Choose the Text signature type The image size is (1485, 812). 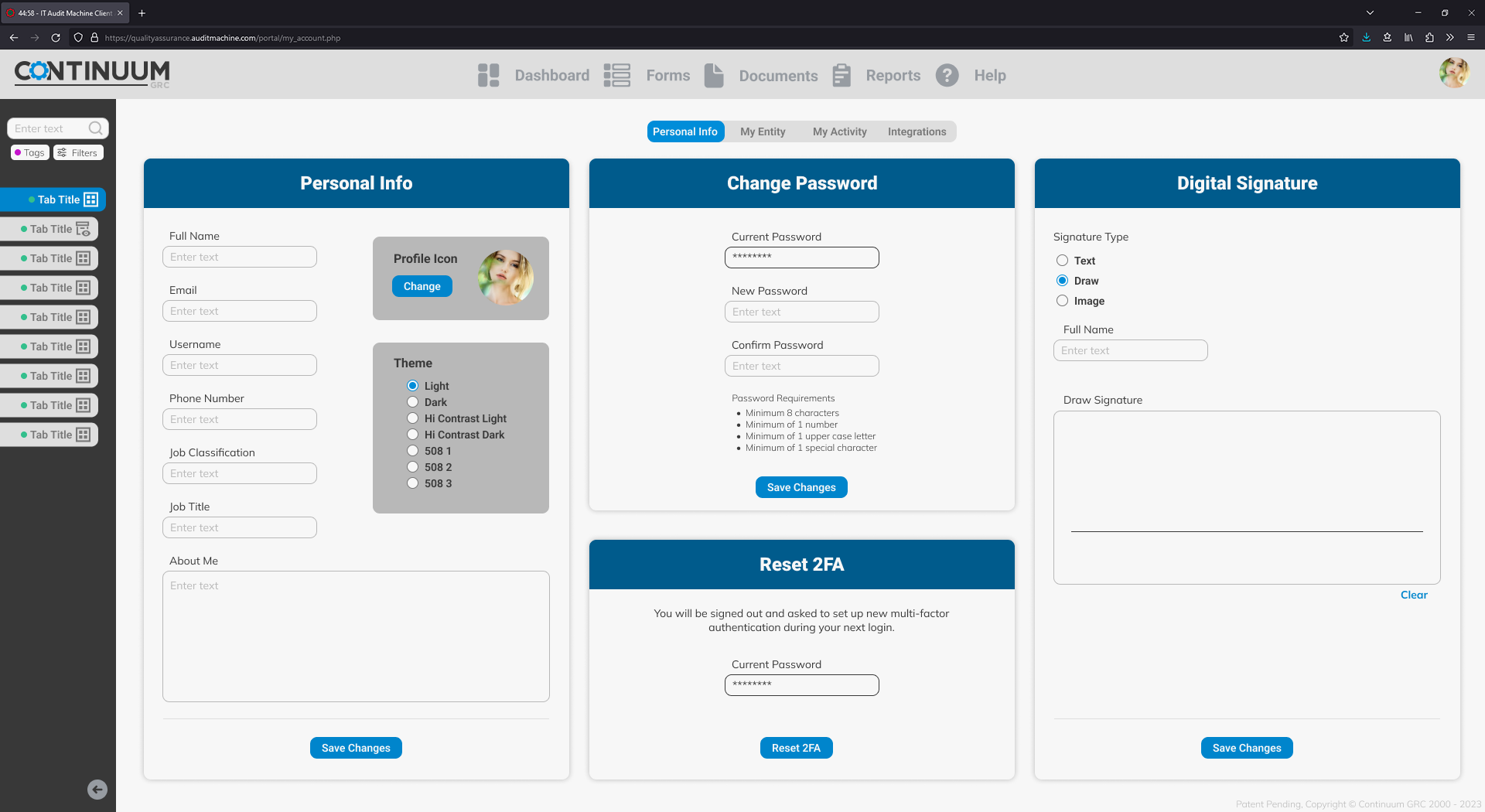pos(1063,261)
